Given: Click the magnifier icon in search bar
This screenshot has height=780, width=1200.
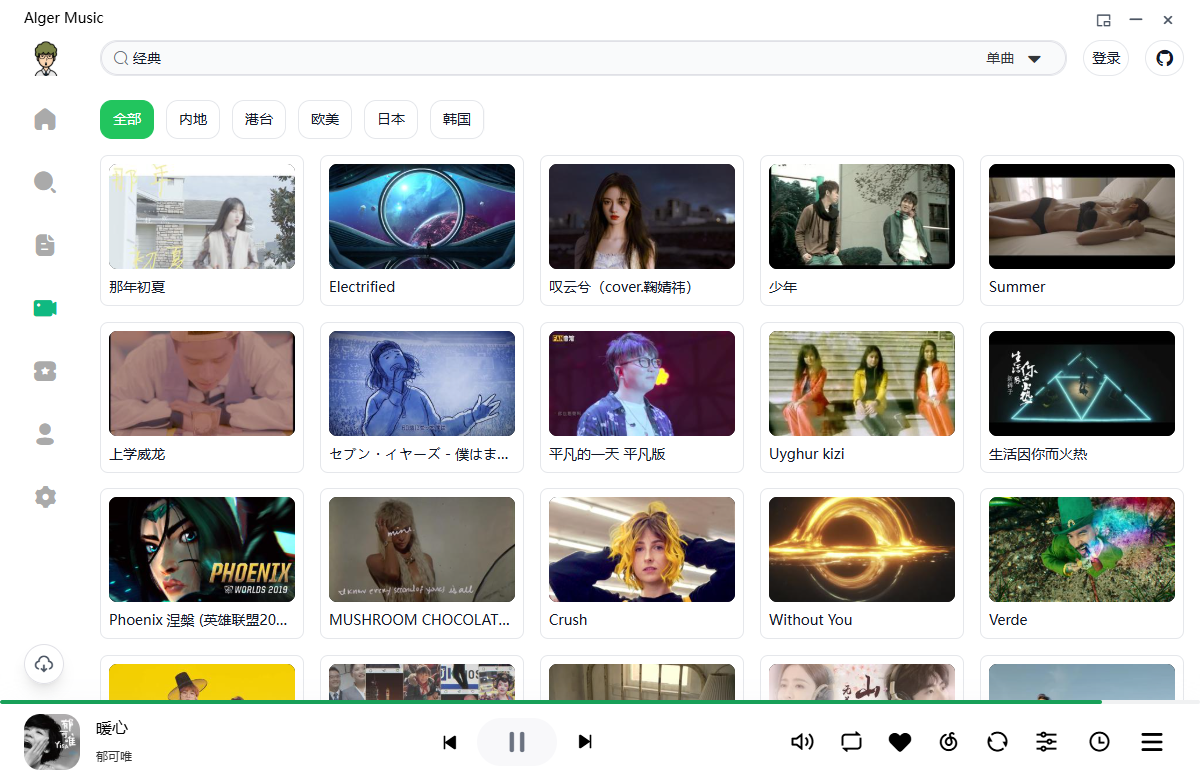Looking at the screenshot, I should pos(120,58).
